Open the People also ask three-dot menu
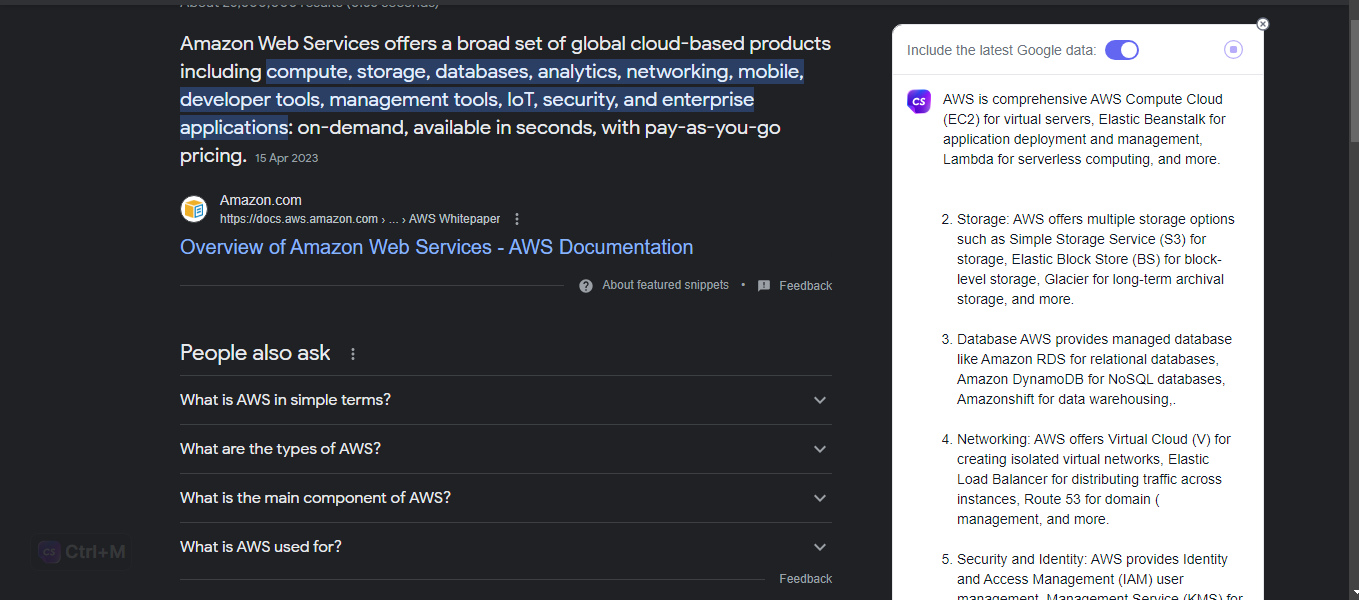The height and width of the screenshot is (600, 1359). [352, 354]
